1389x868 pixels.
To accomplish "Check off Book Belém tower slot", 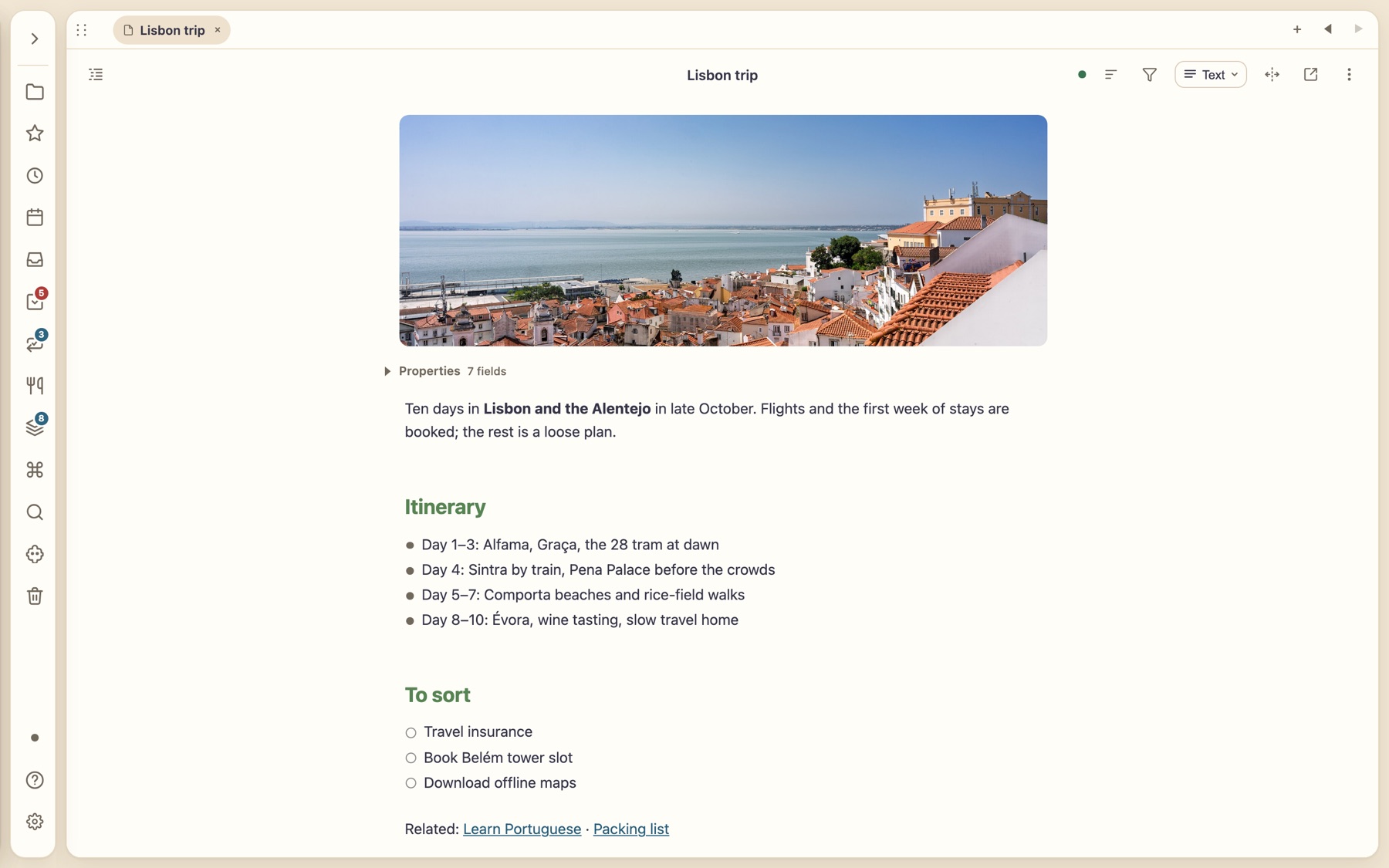I will pyautogui.click(x=411, y=758).
